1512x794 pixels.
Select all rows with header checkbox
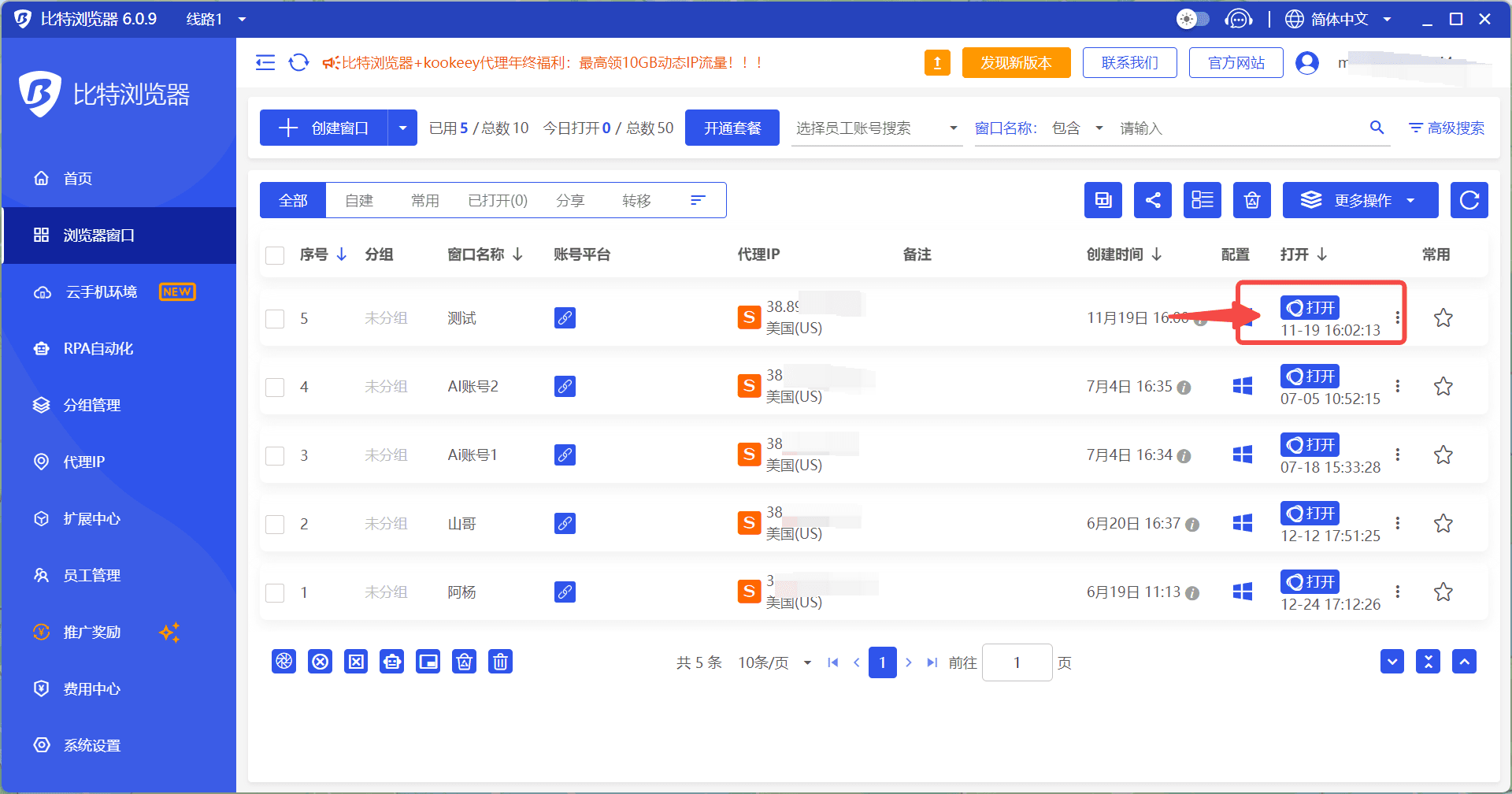click(275, 255)
